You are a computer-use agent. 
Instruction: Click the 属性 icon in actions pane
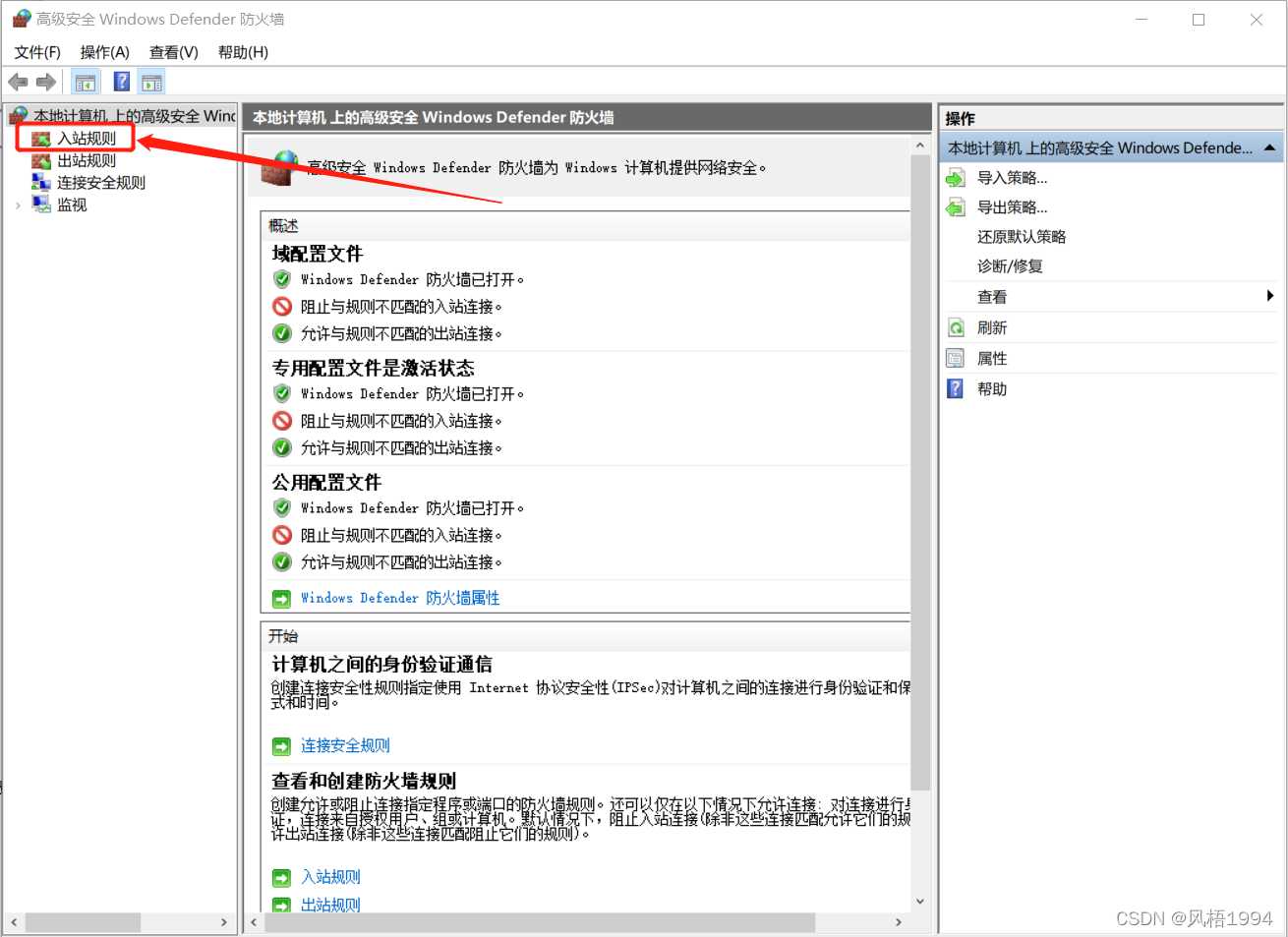956,359
